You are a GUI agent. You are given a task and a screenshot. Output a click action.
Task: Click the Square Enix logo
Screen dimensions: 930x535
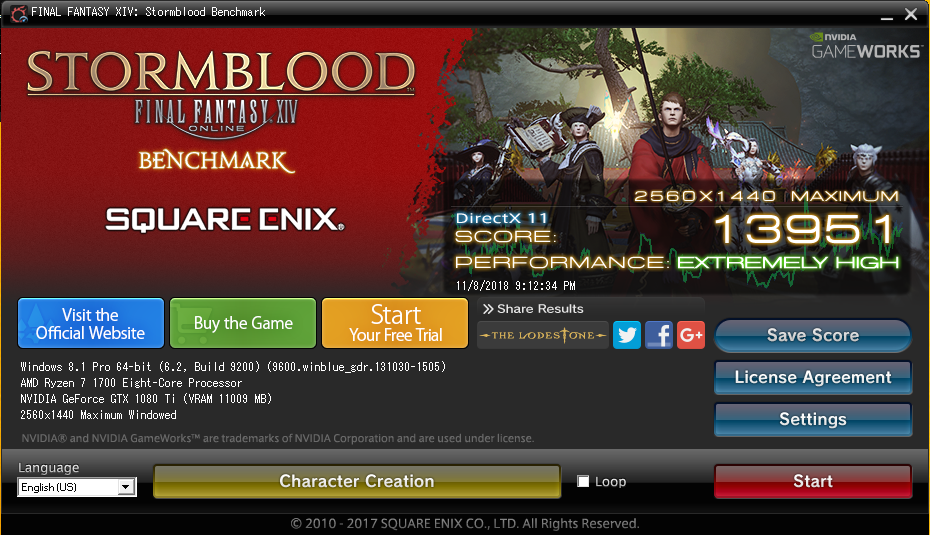pyautogui.click(x=224, y=219)
